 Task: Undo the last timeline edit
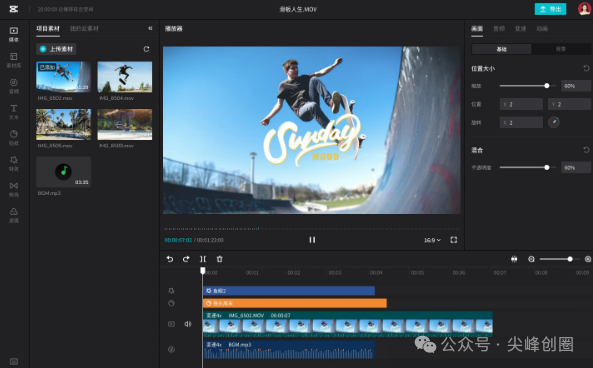point(170,259)
